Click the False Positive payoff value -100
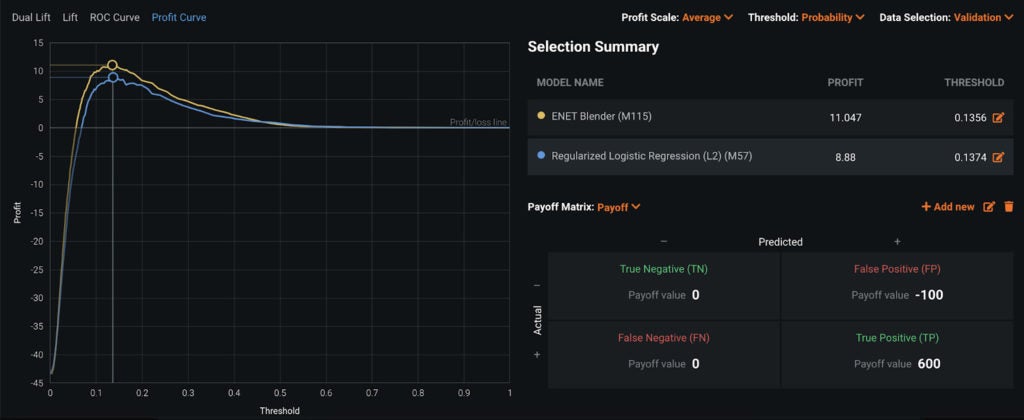Screen dimensions: 1024x420 pos(929,295)
